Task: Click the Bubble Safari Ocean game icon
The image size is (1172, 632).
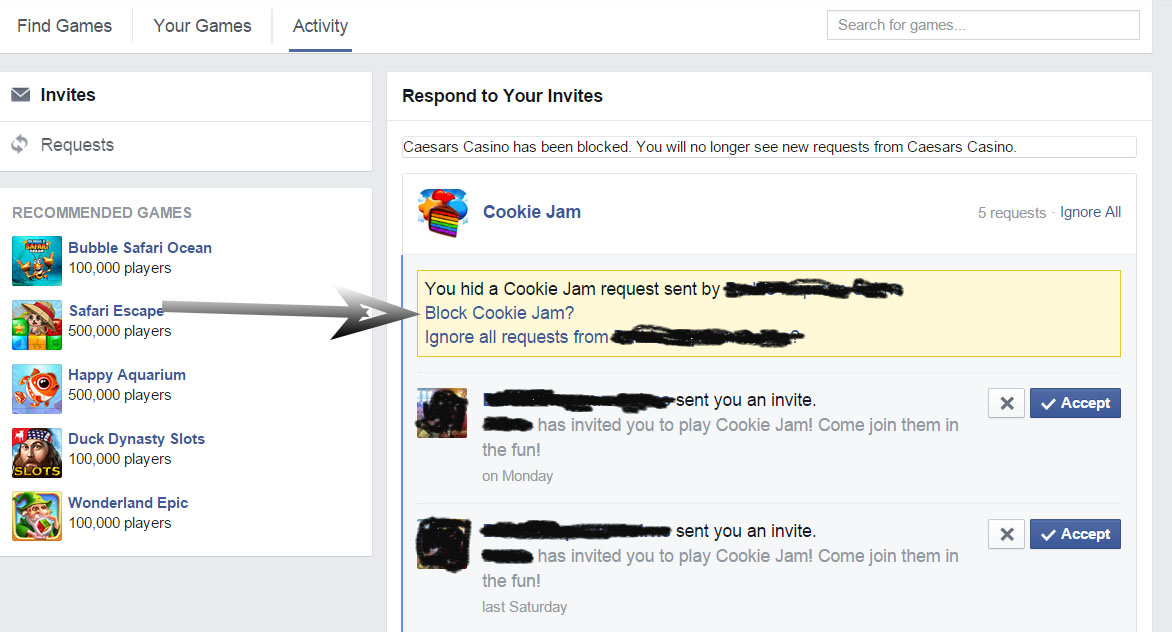Action: click(x=37, y=261)
